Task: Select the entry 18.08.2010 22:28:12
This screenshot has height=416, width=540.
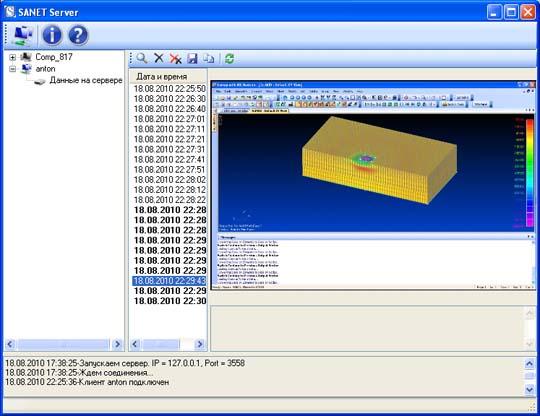Action: click(169, 190)
